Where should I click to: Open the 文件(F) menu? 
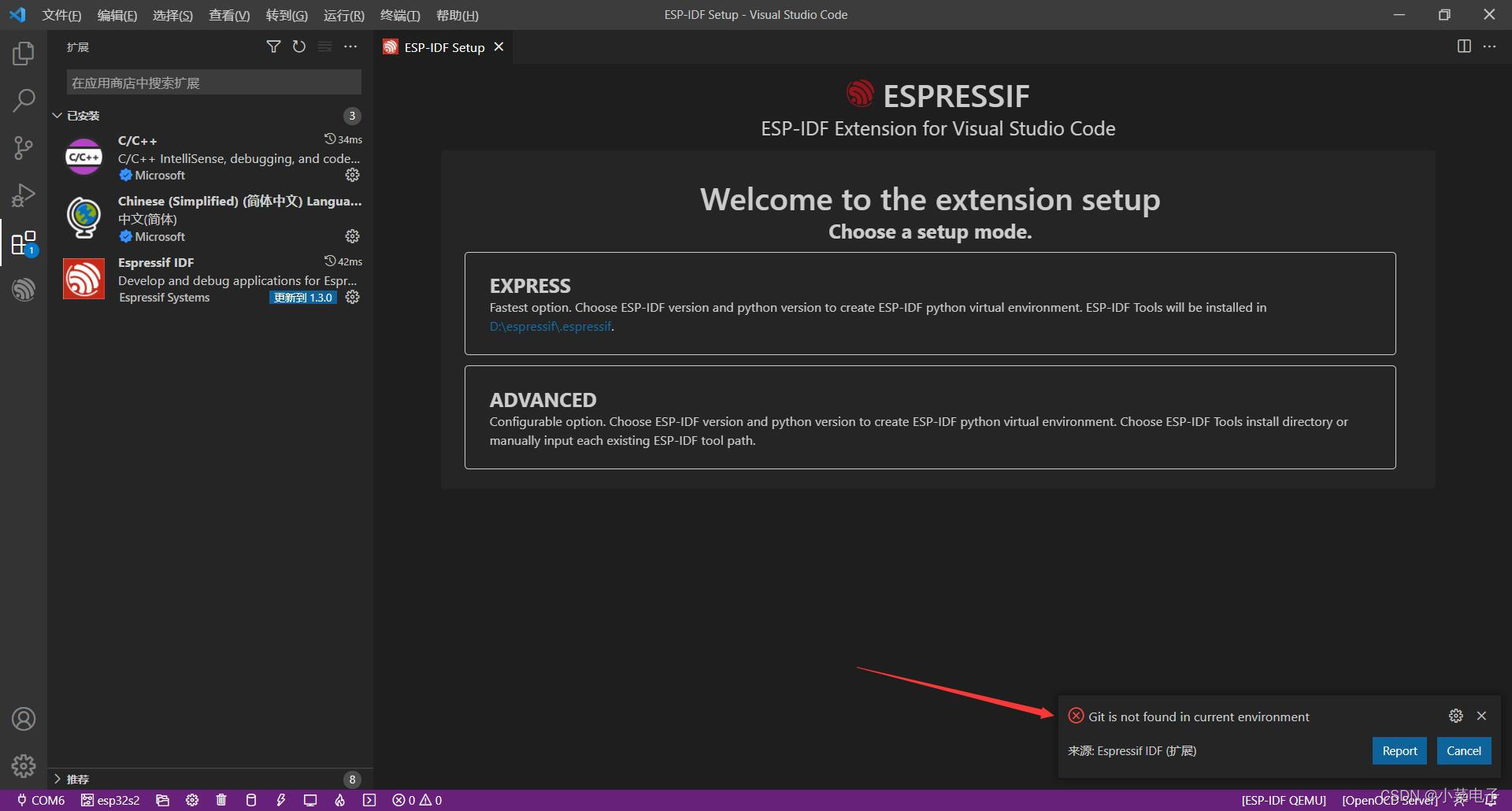[x=61, y=15]
